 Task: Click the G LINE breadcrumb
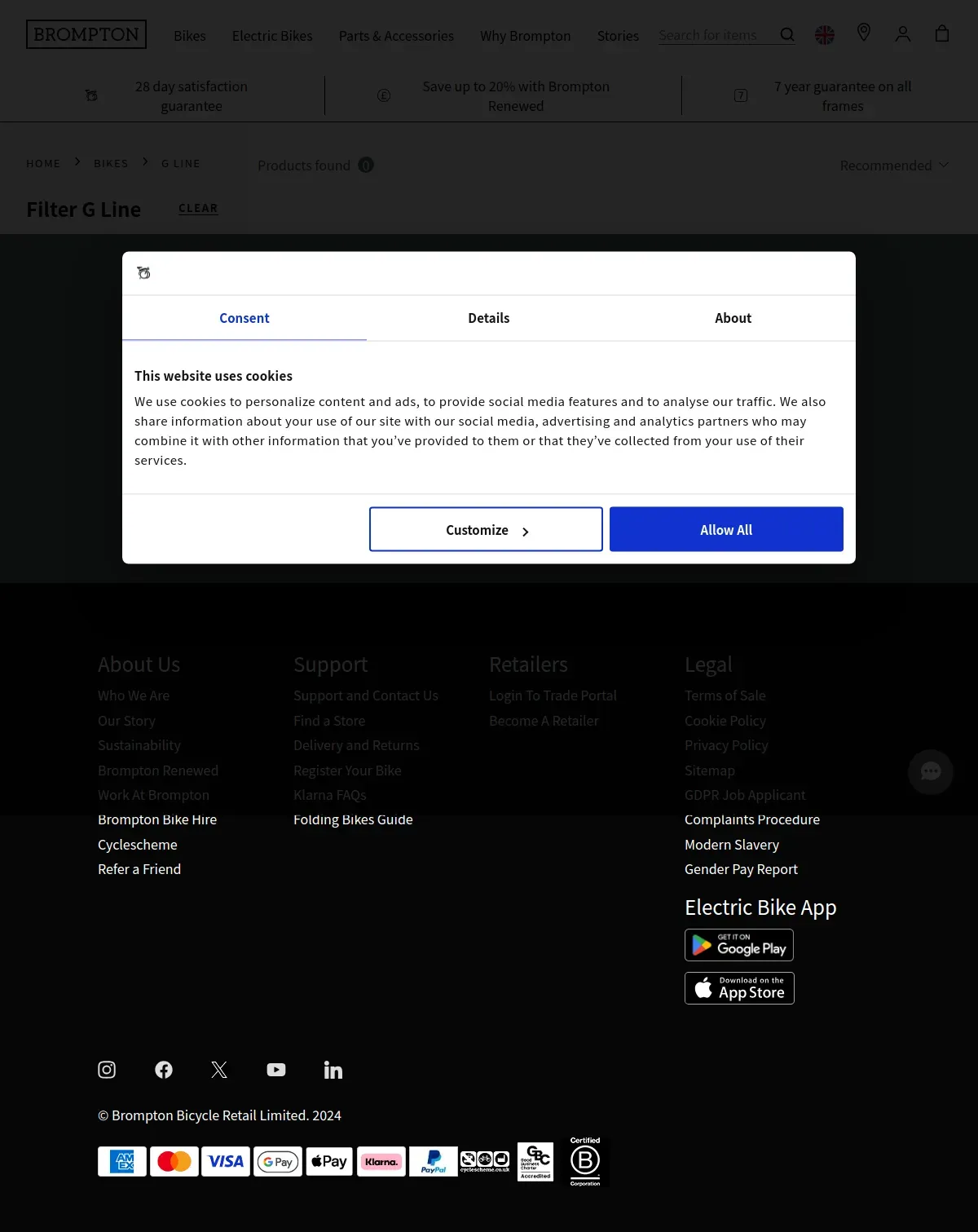[181, 163]
